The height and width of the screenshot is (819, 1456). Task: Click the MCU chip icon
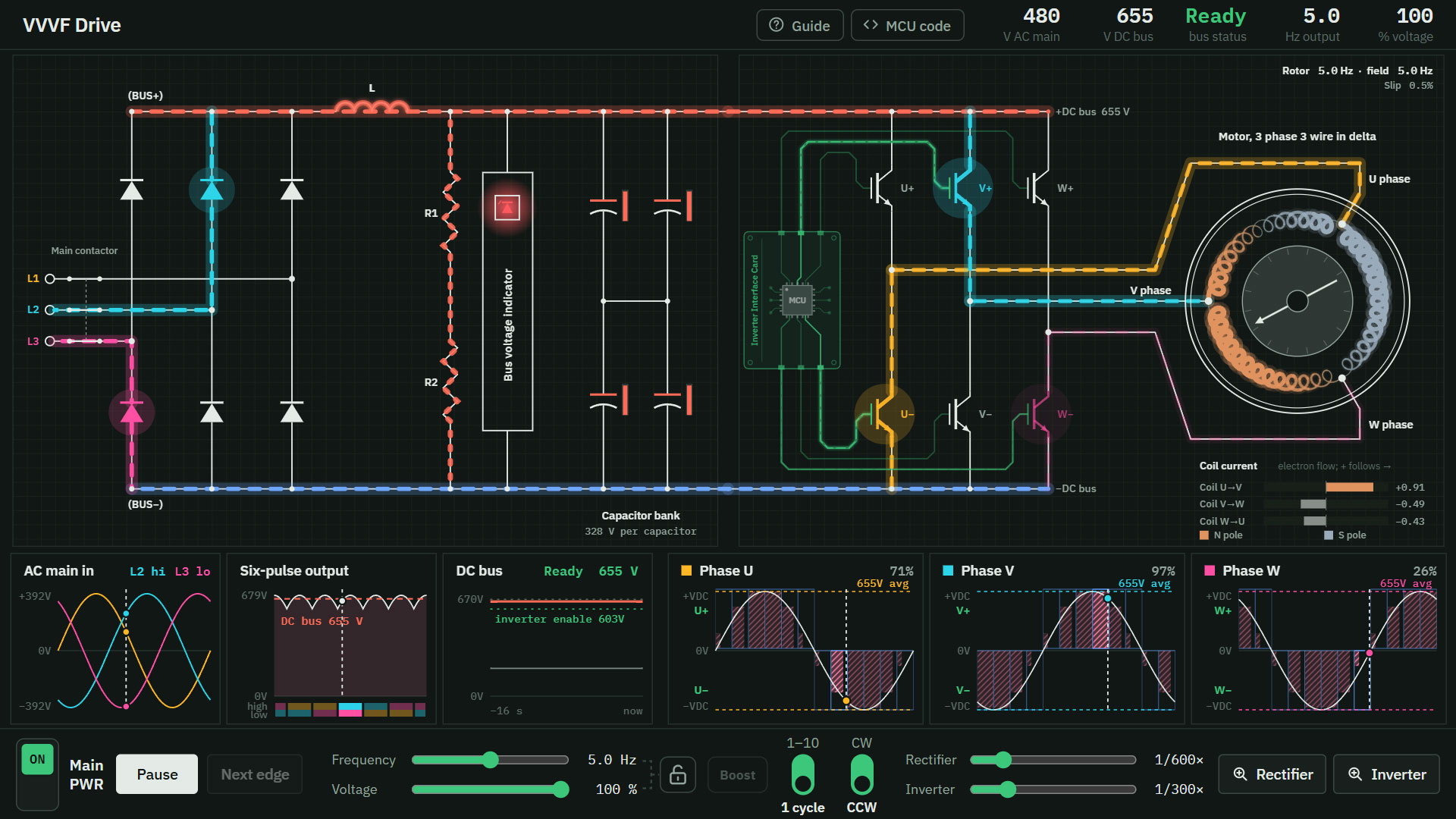click(x=797, y=300)
